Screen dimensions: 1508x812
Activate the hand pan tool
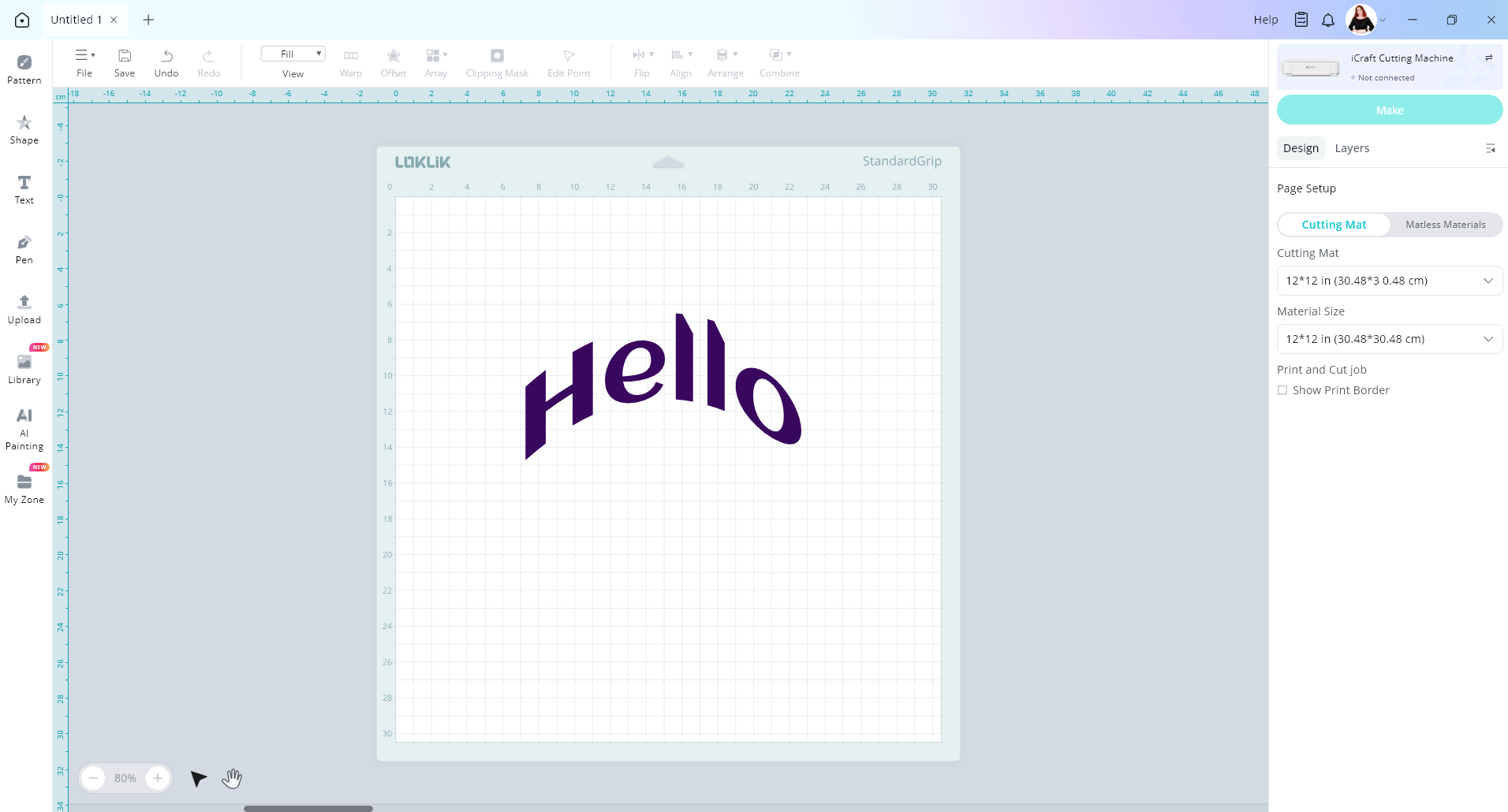coord(231,778)
